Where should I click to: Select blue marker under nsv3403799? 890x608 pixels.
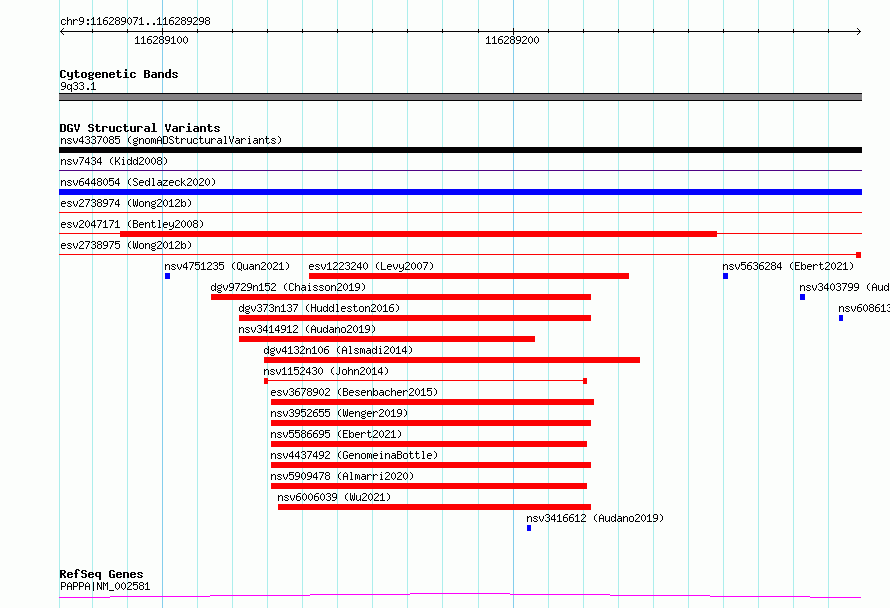803,297
